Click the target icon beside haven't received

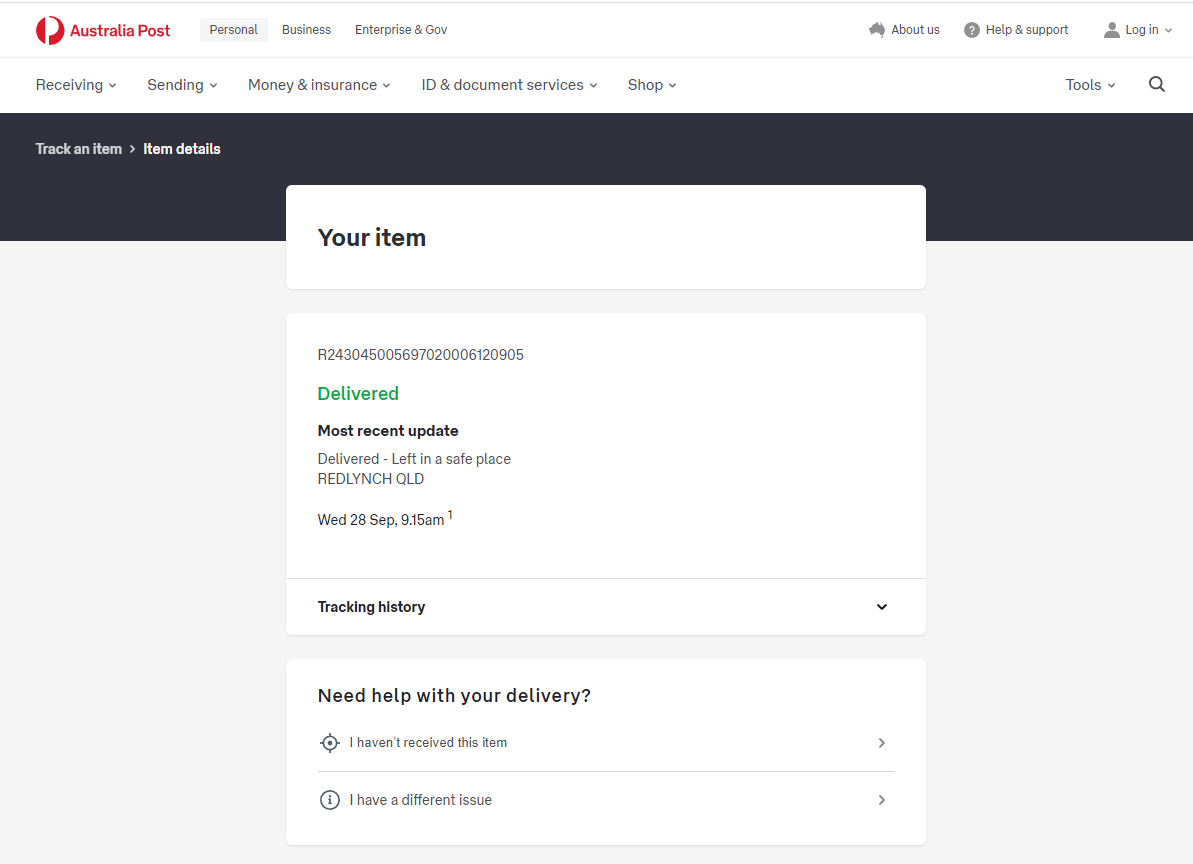tap(330, 743)
